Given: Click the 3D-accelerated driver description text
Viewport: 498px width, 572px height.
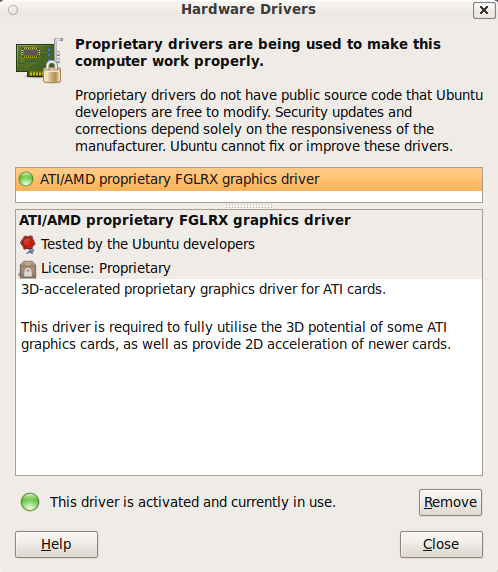Looking at the screenshot, I should click(x=204, y=289).
